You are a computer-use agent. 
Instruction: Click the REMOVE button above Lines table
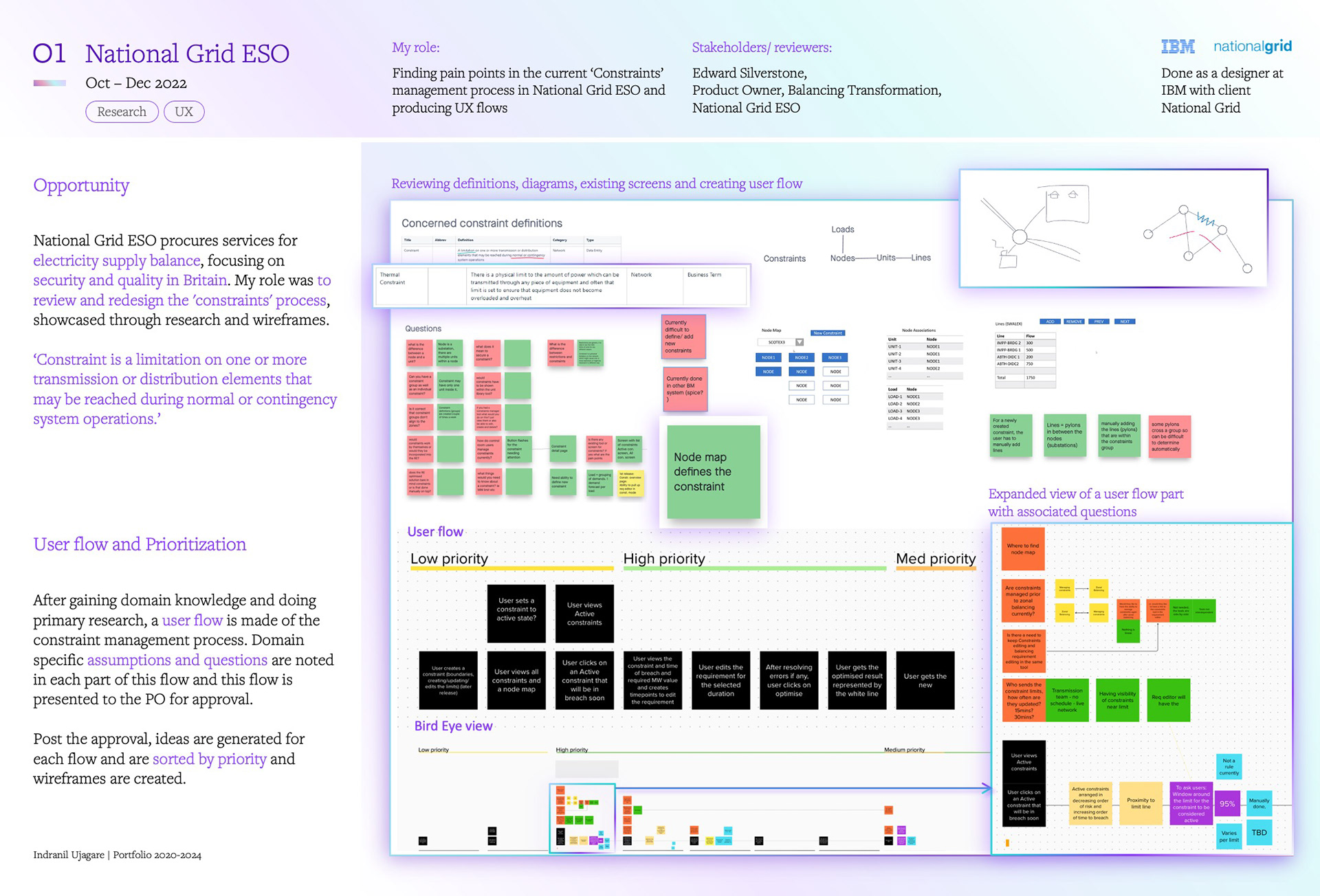tap(1074, 322)
